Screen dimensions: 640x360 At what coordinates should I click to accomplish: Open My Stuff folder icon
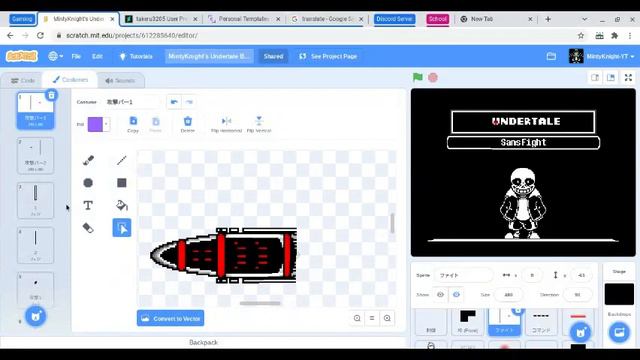(551, 56)
